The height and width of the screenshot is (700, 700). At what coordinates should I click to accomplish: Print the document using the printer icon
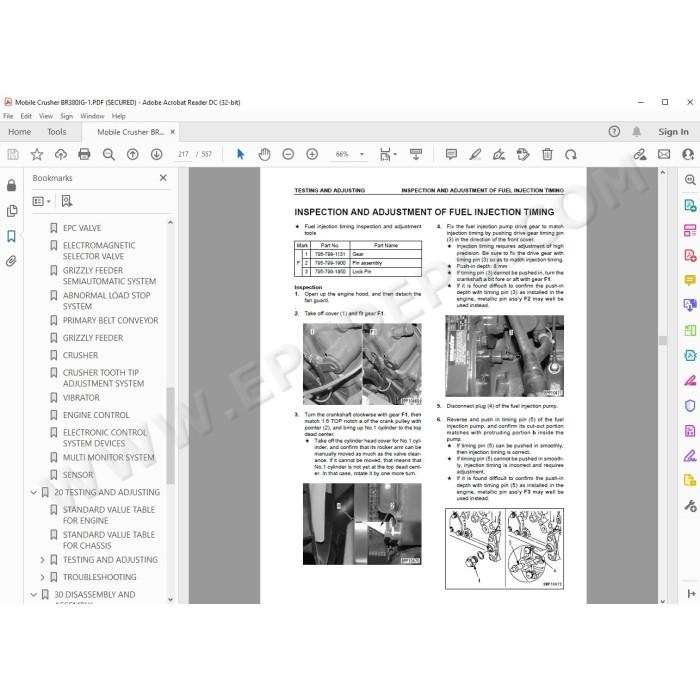click(84, 154)
